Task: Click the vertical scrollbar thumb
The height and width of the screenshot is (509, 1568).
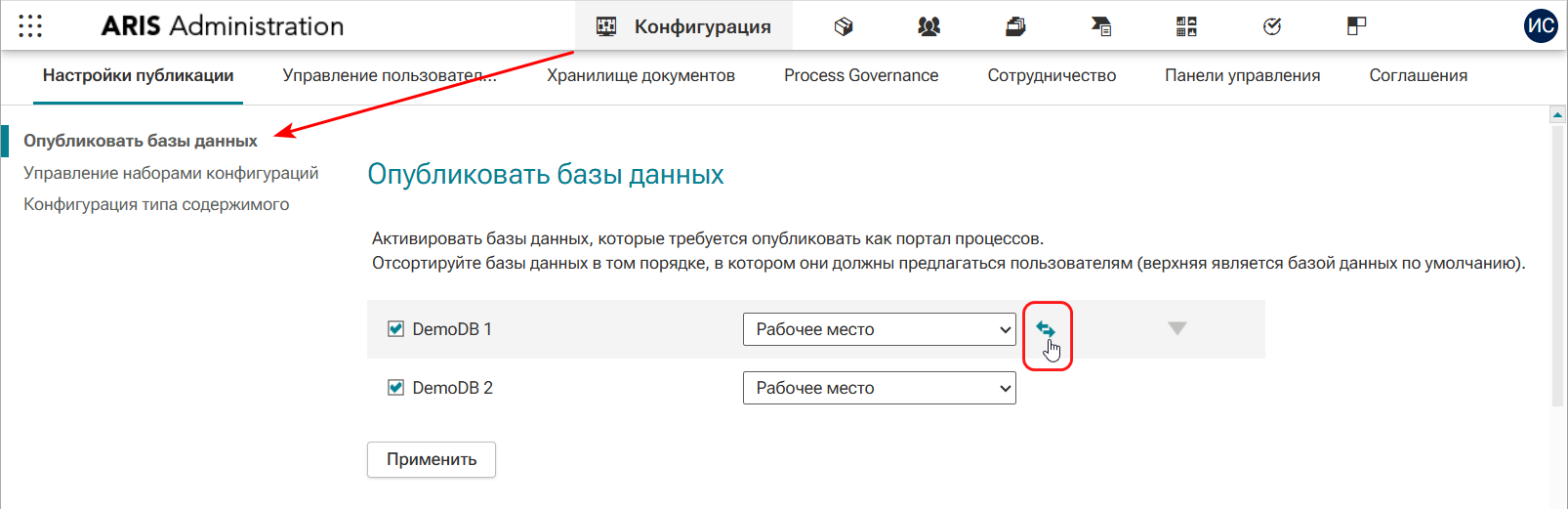Action: pos(1557,264)
